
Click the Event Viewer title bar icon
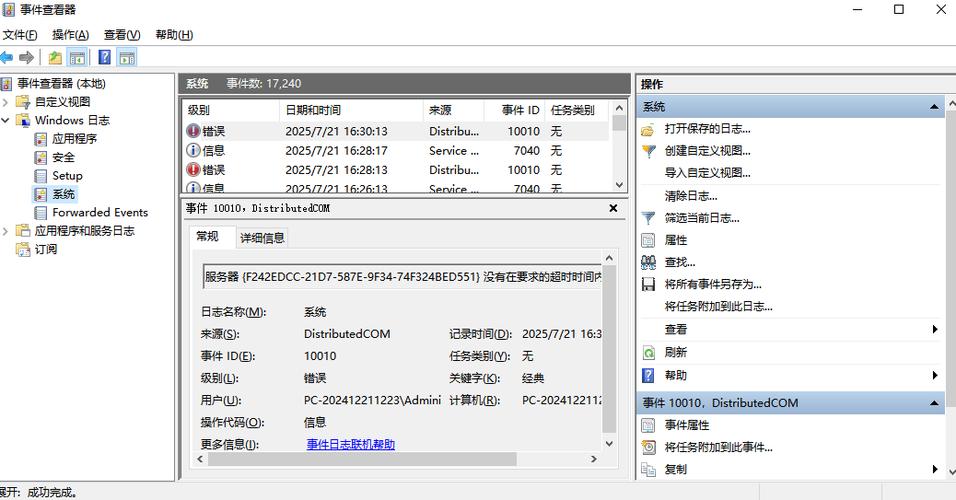click(x=9, y=10)
